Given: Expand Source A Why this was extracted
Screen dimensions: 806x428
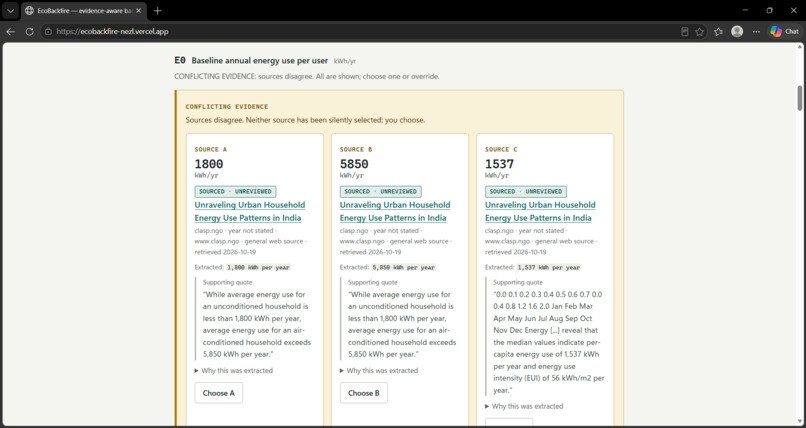Looking at the screenshot, I should (x=234, y=370).
